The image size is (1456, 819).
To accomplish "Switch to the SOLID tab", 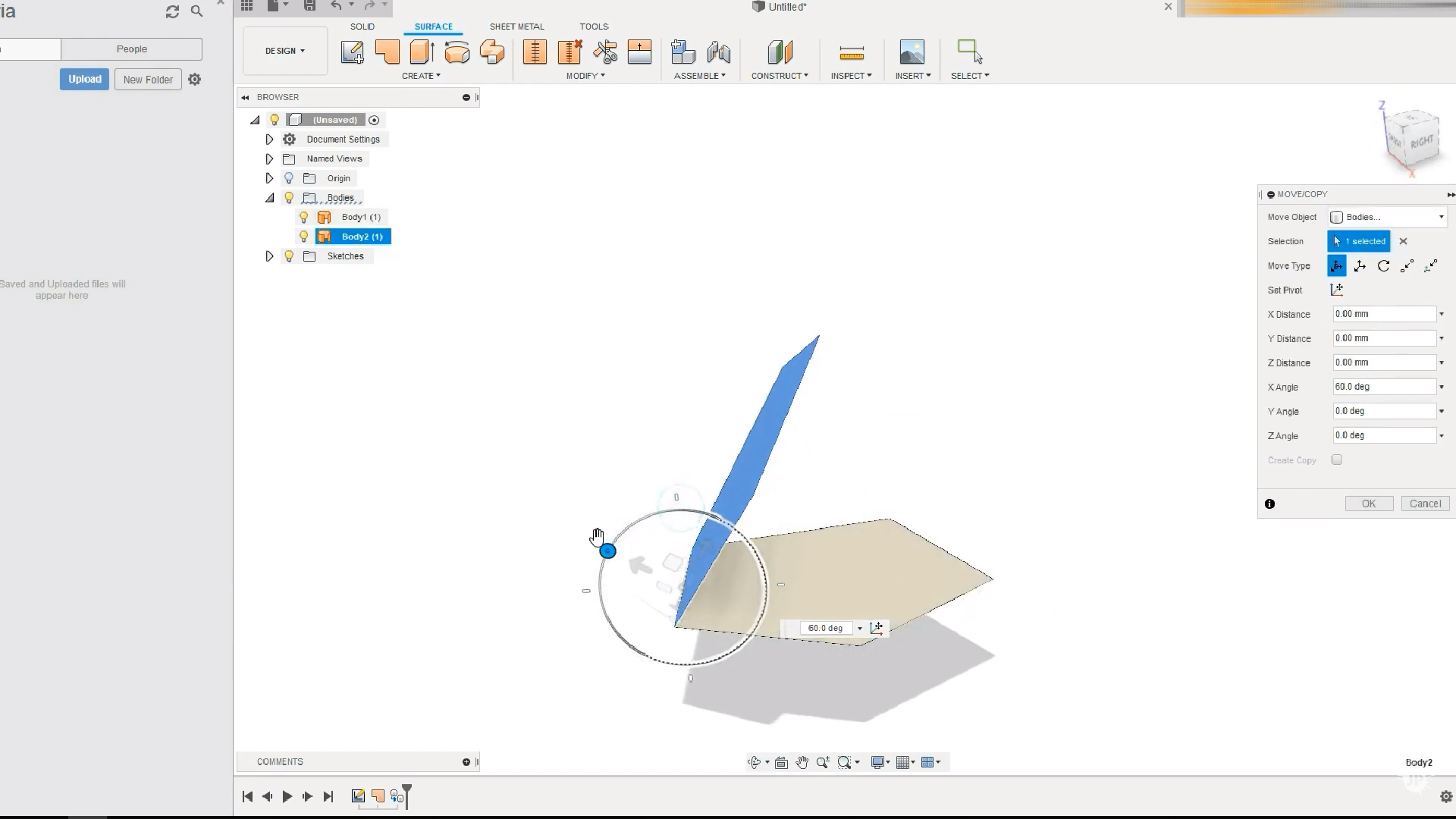I will pos(362,27).
